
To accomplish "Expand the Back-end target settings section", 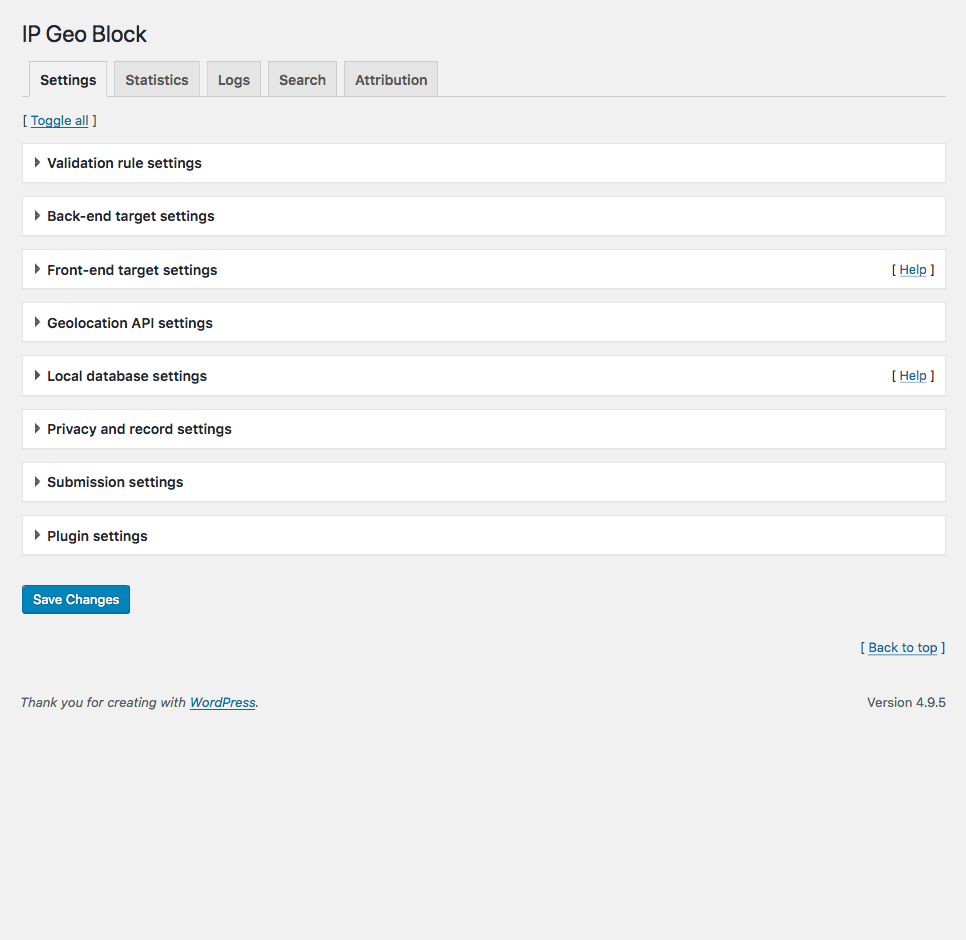I will (130, 216).
